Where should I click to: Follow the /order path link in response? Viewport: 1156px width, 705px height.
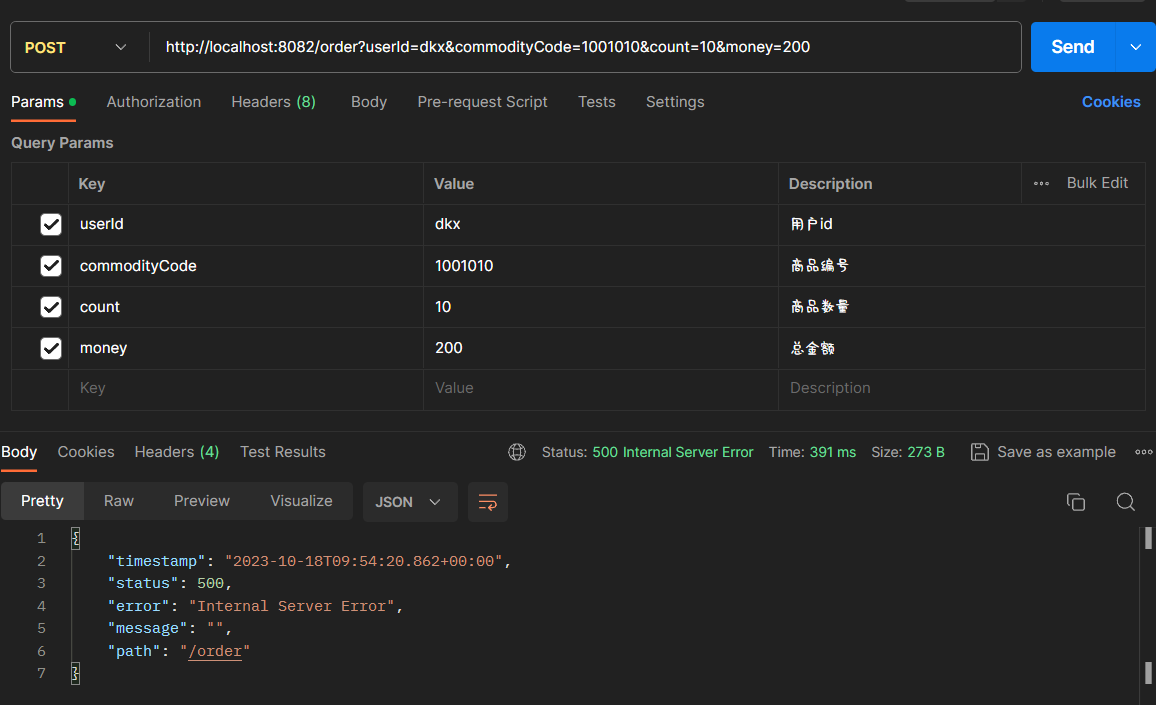click(x=215, y=651)
